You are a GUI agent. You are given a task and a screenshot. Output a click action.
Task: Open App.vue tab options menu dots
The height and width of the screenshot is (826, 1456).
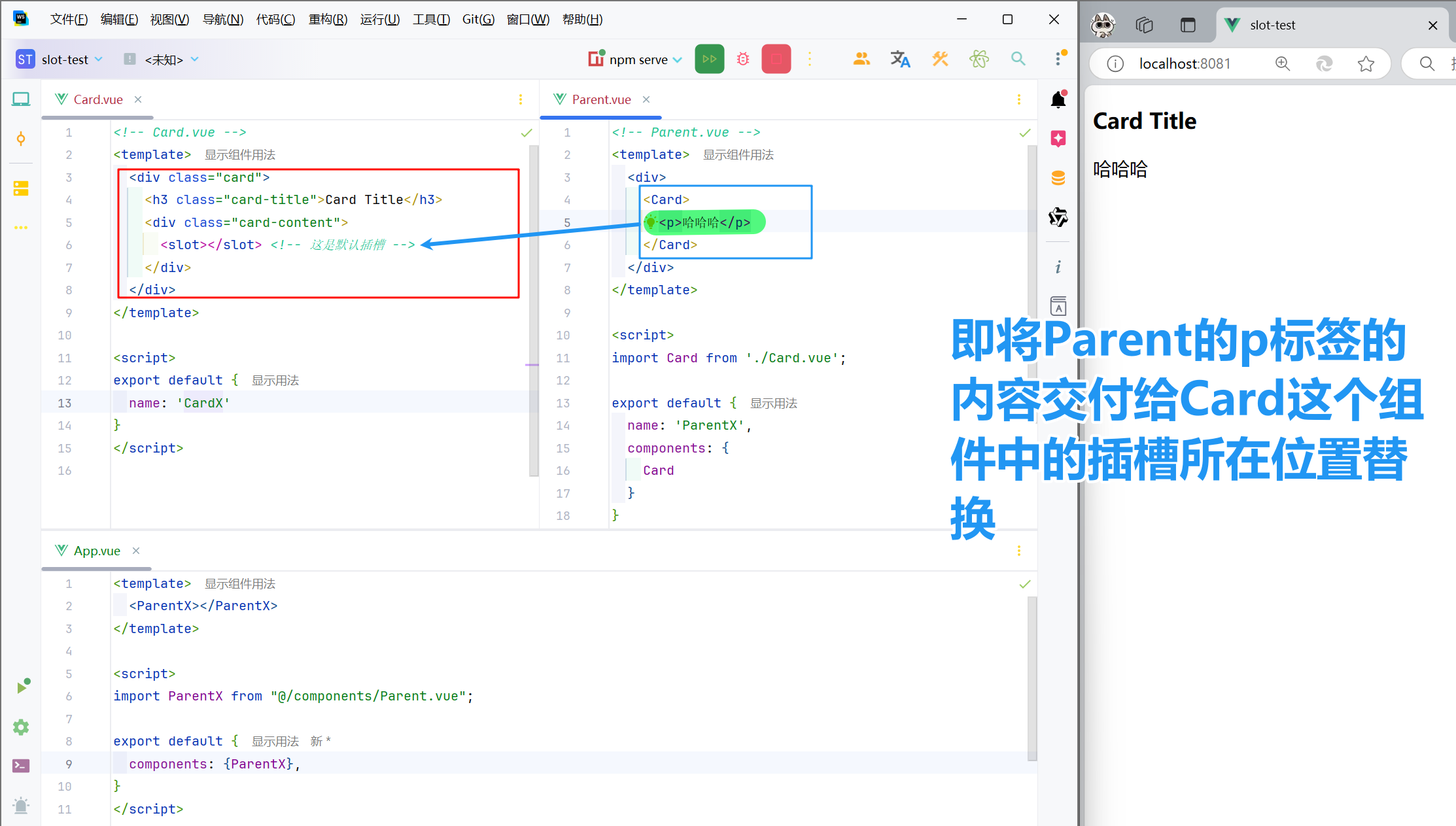[1019, 551]
